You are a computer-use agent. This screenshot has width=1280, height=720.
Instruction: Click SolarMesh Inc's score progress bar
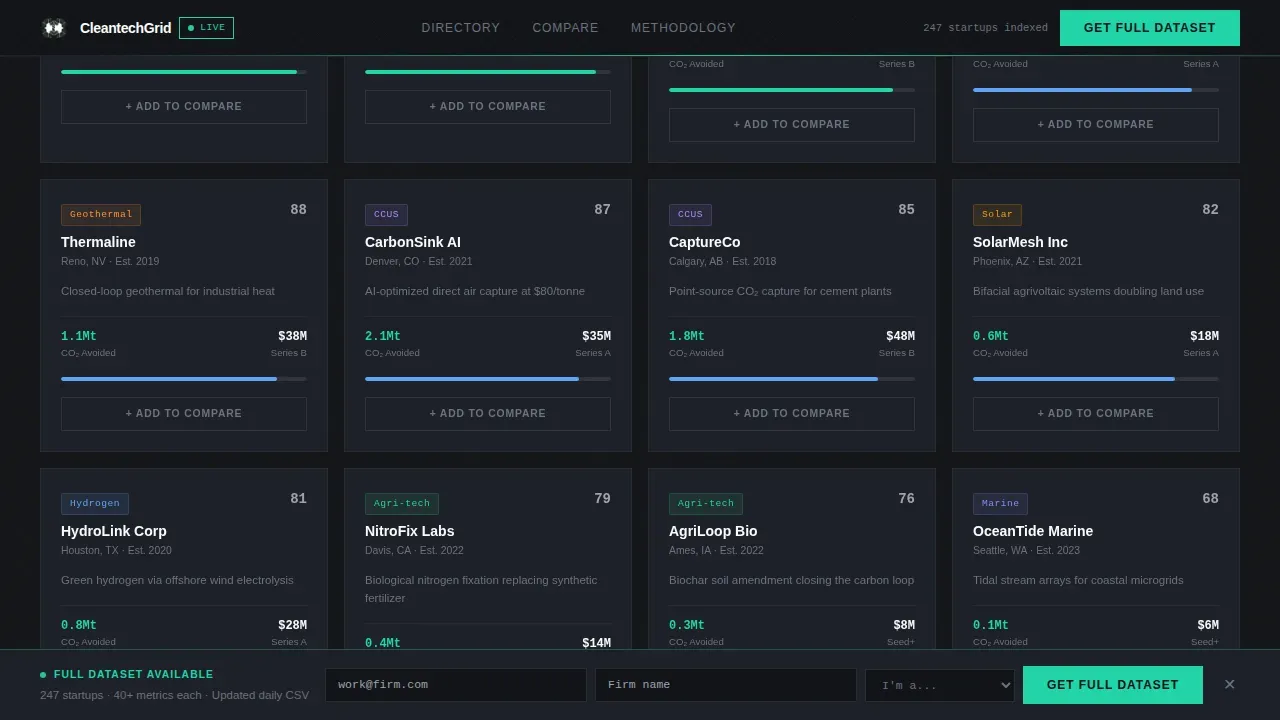tap(1096, 379)
